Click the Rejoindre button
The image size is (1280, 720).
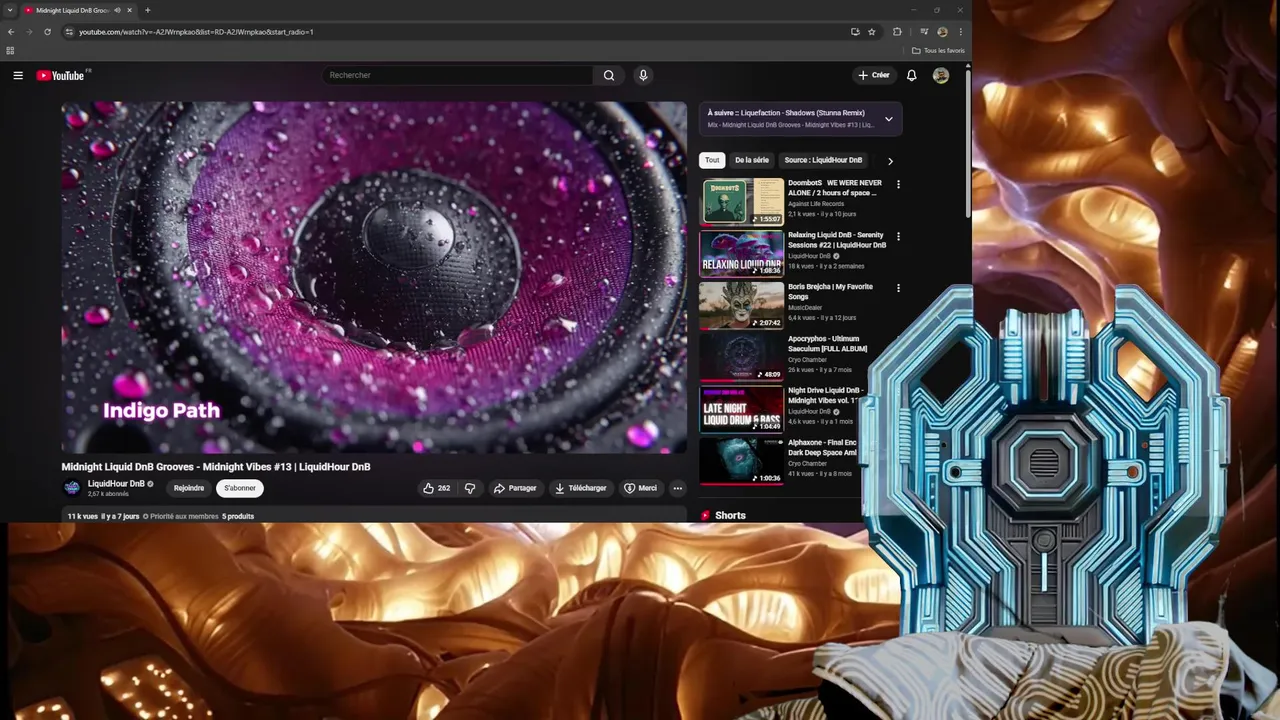tap(189, 488)
